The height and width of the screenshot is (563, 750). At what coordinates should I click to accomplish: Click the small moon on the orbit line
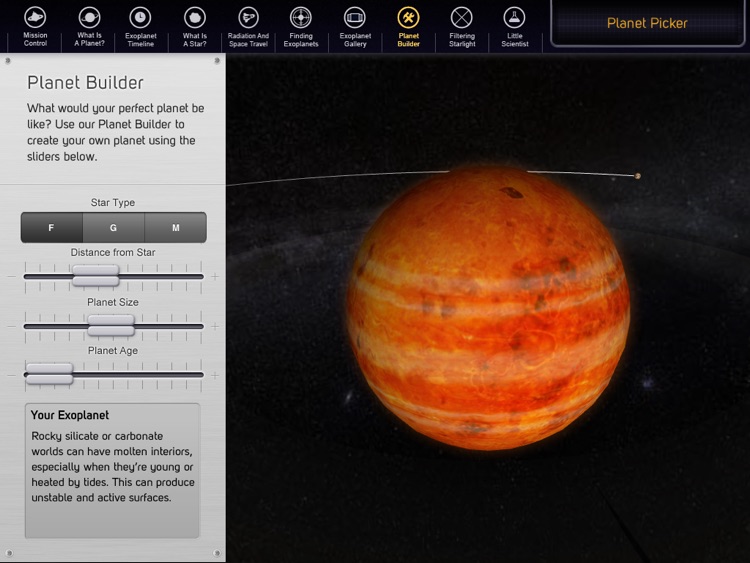(638, 176)
